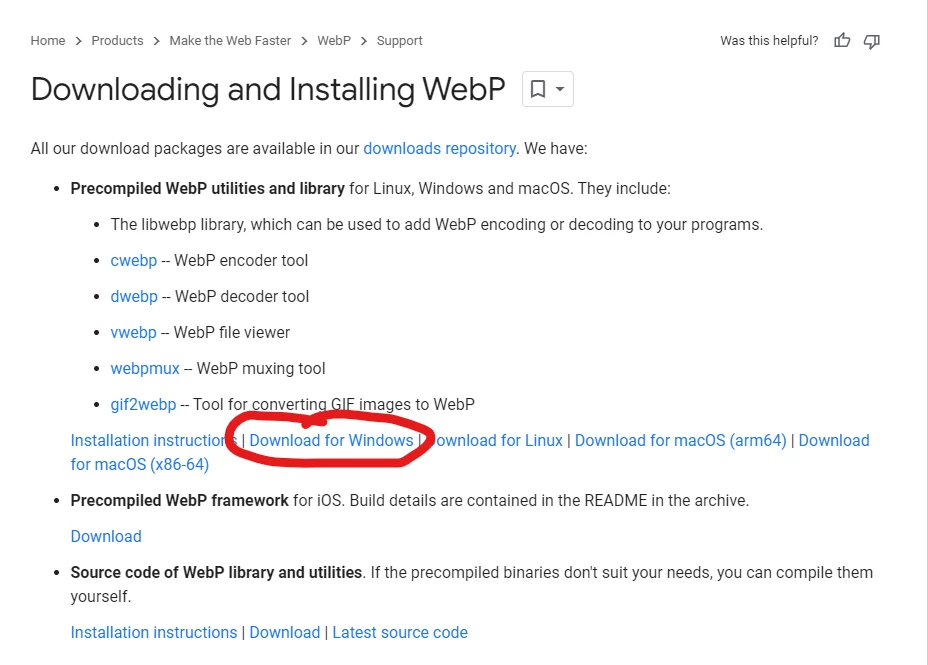This screenshot has width=928, height=665.
Task: Click the thumbs up helpful icon
Action: 842,41
